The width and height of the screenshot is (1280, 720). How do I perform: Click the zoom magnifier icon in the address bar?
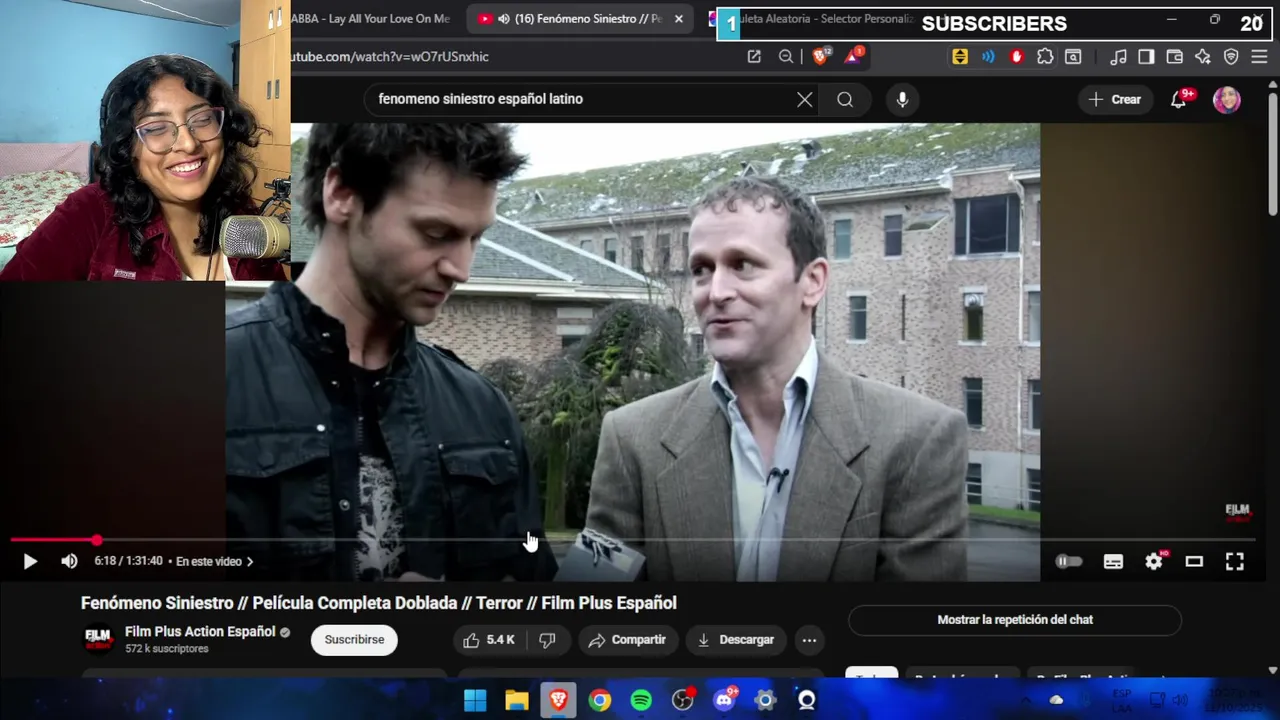(786, 57)
